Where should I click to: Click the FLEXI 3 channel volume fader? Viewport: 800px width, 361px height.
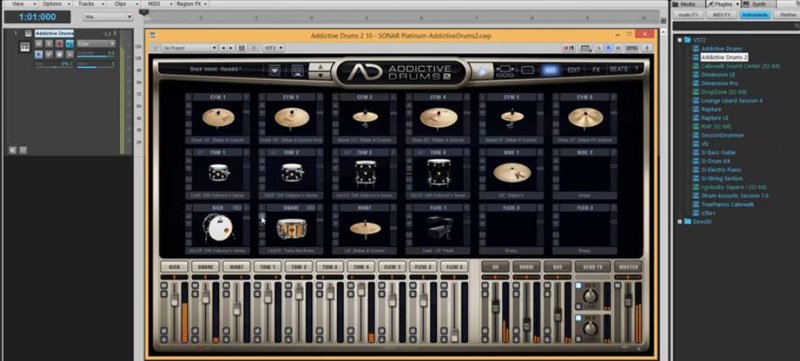[x=454, y=336]
